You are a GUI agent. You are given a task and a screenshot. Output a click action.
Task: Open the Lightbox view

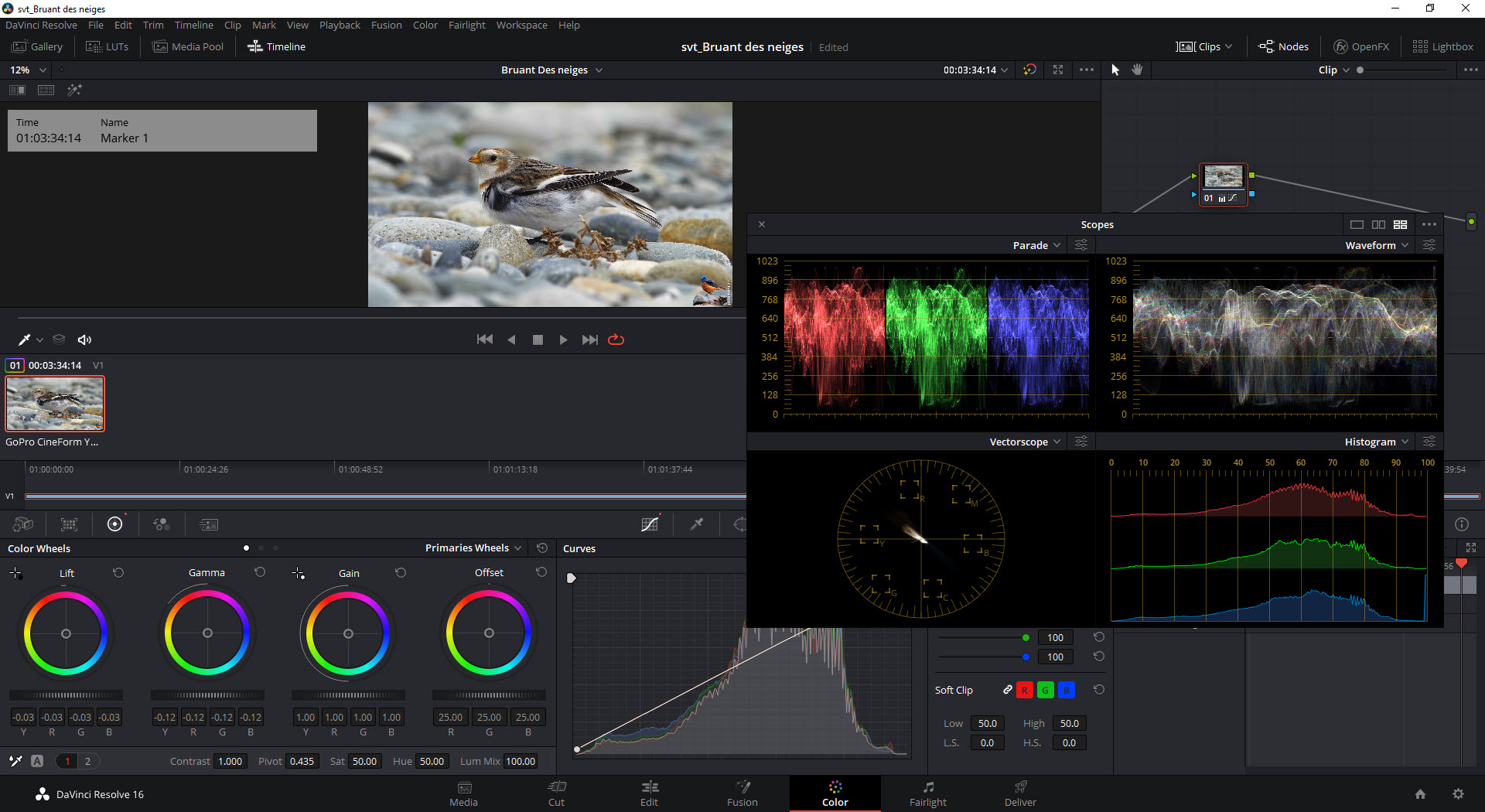(1443, 46)
